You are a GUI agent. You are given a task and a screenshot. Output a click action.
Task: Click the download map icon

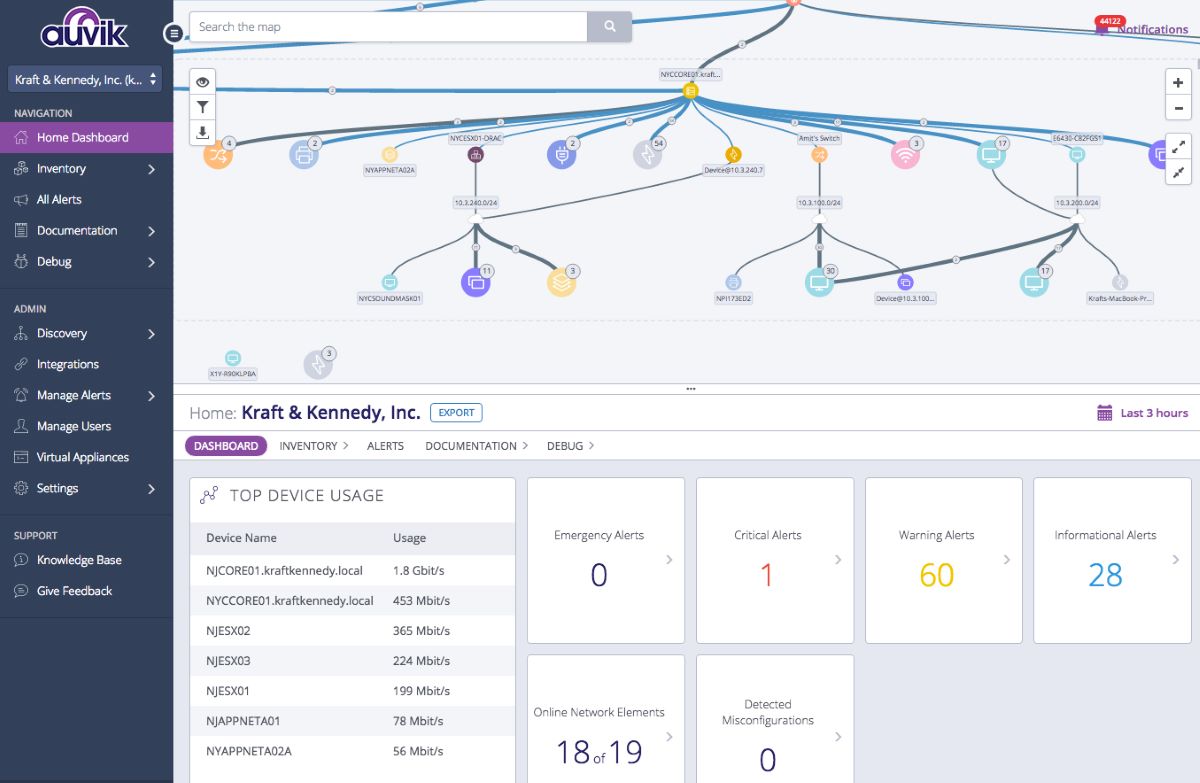tap(202, 131)
